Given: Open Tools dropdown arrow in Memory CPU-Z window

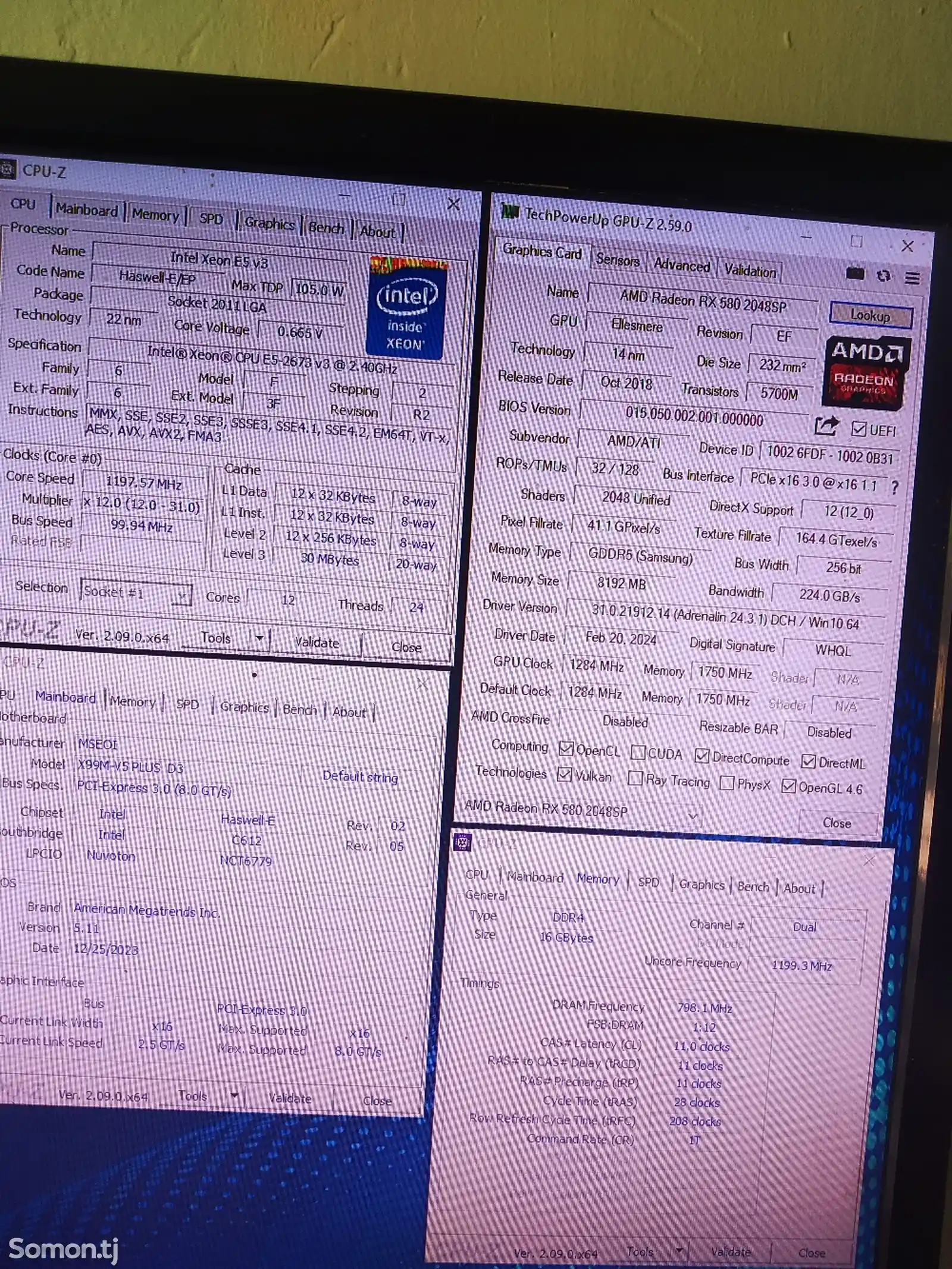Looking at the screenshot, I should pos(678,1251).
